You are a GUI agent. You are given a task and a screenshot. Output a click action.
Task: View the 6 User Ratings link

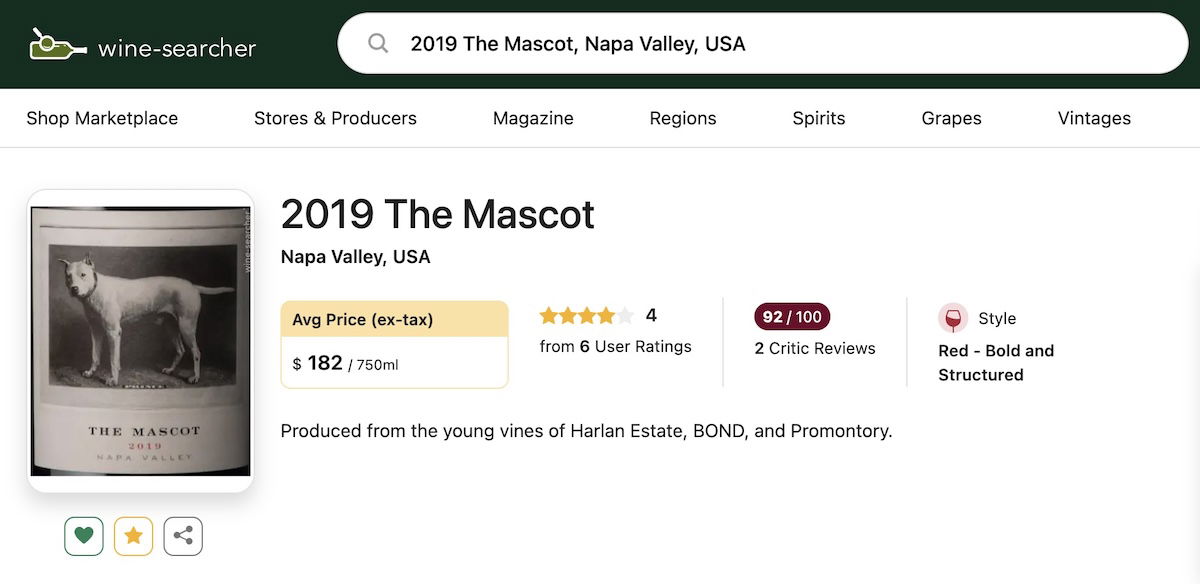click(635, 347)
